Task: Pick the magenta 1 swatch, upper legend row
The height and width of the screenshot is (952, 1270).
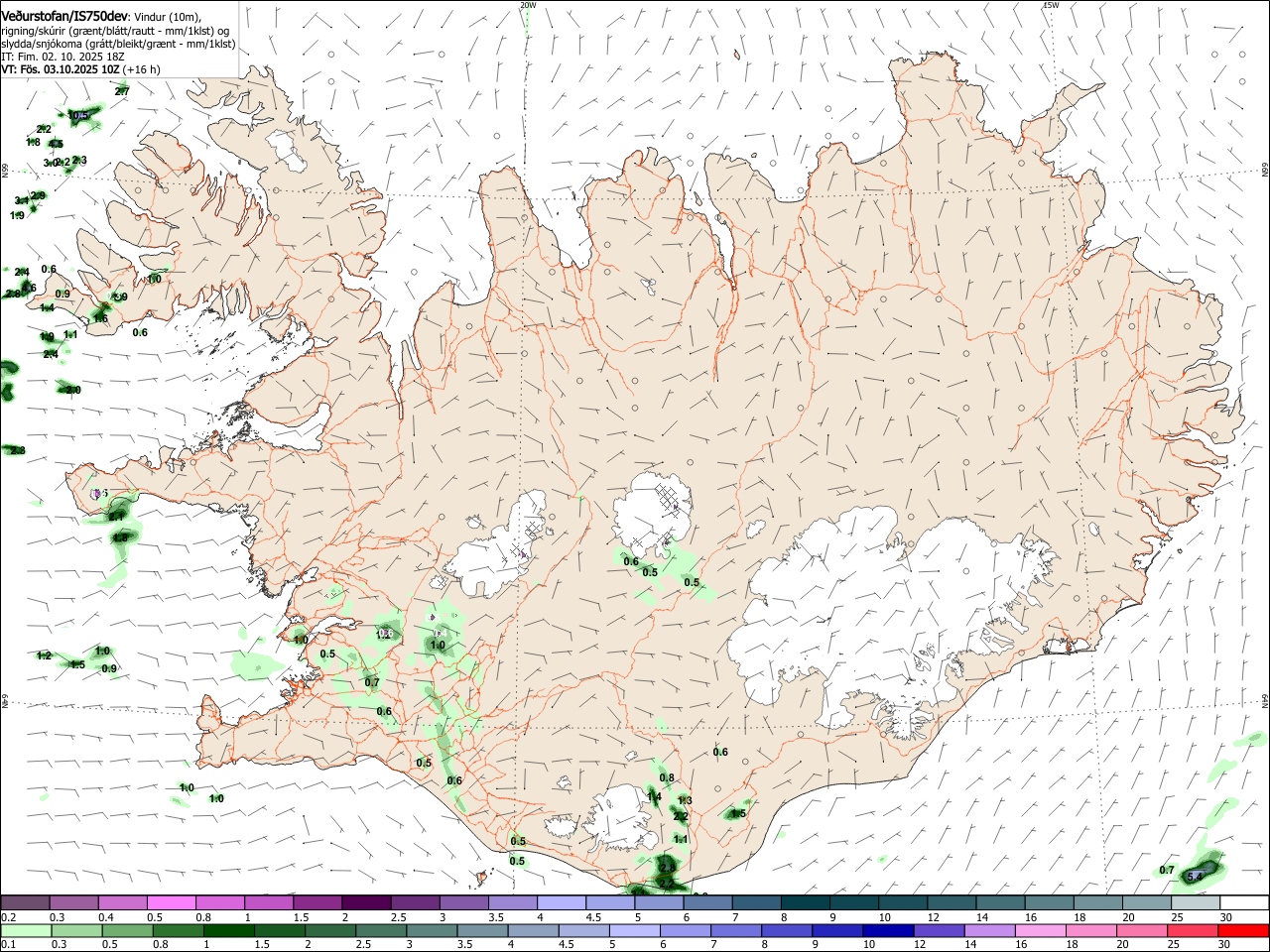Action: click(x=268, y=902)
